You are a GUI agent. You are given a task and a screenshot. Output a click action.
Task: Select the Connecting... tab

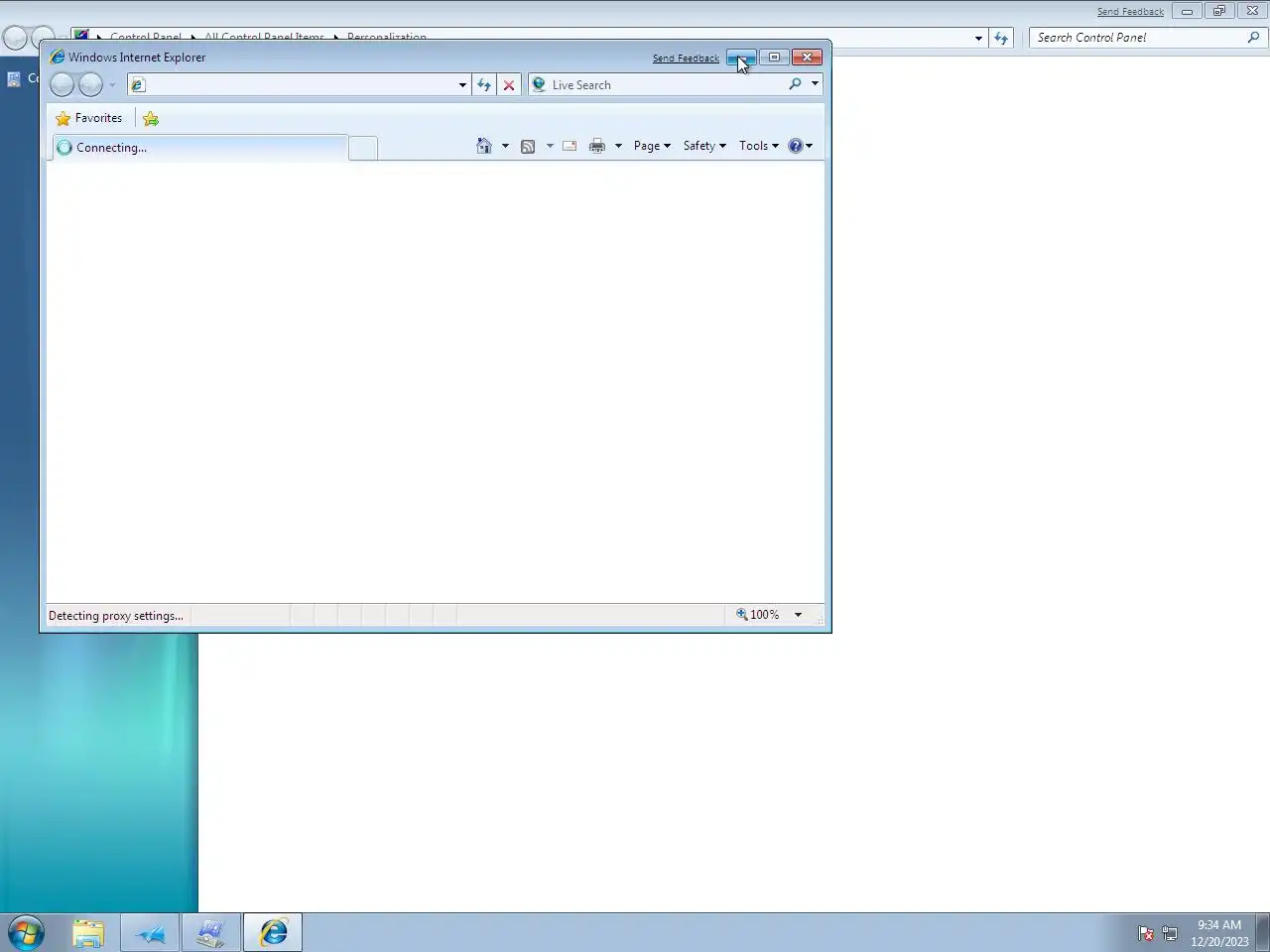tap(199, 148)
